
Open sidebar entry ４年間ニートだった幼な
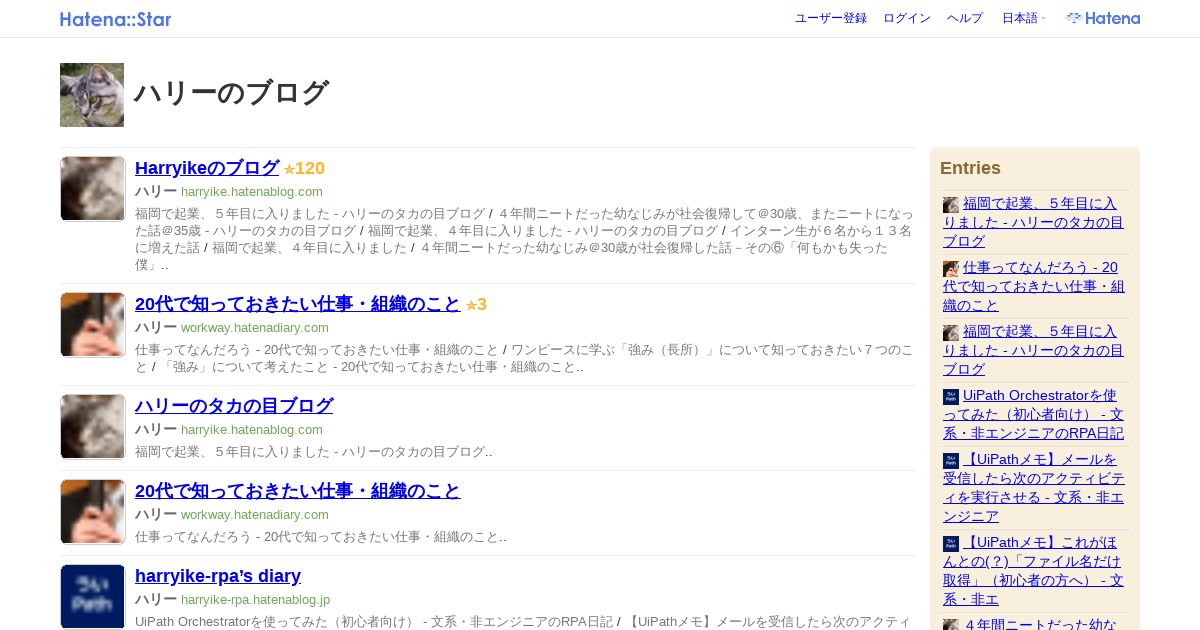(x=1039, y=624)
